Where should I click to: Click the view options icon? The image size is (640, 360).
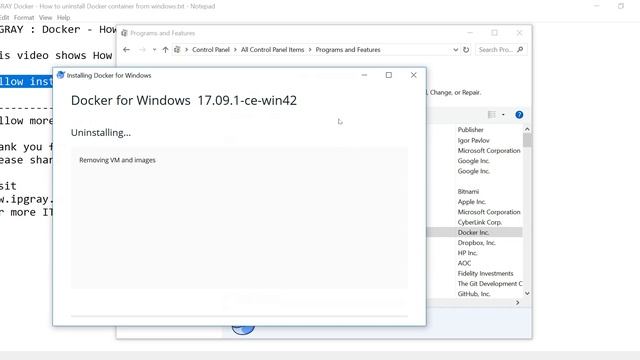coord(492,115)
